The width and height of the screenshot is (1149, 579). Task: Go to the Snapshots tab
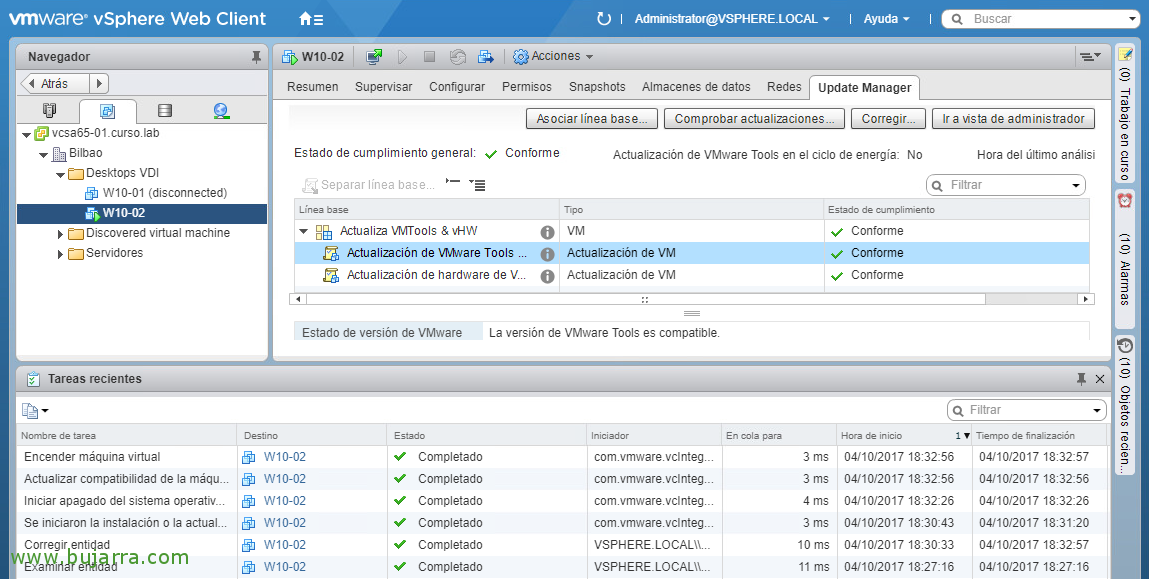click(597, 86)
